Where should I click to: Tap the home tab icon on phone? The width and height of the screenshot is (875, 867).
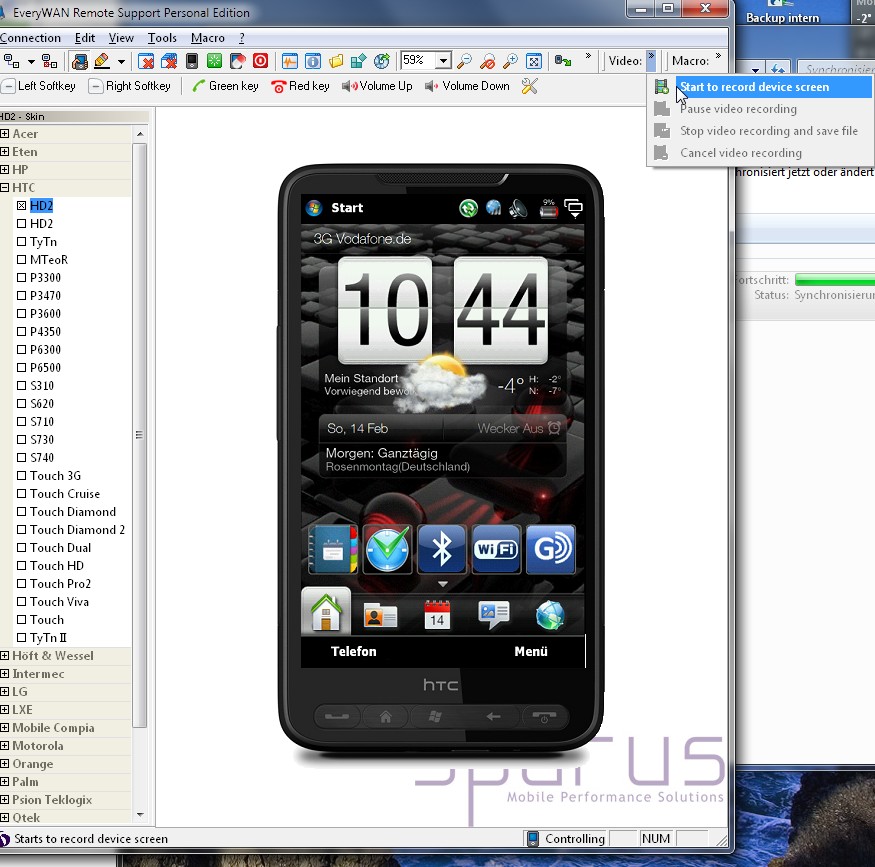point(326,611)
